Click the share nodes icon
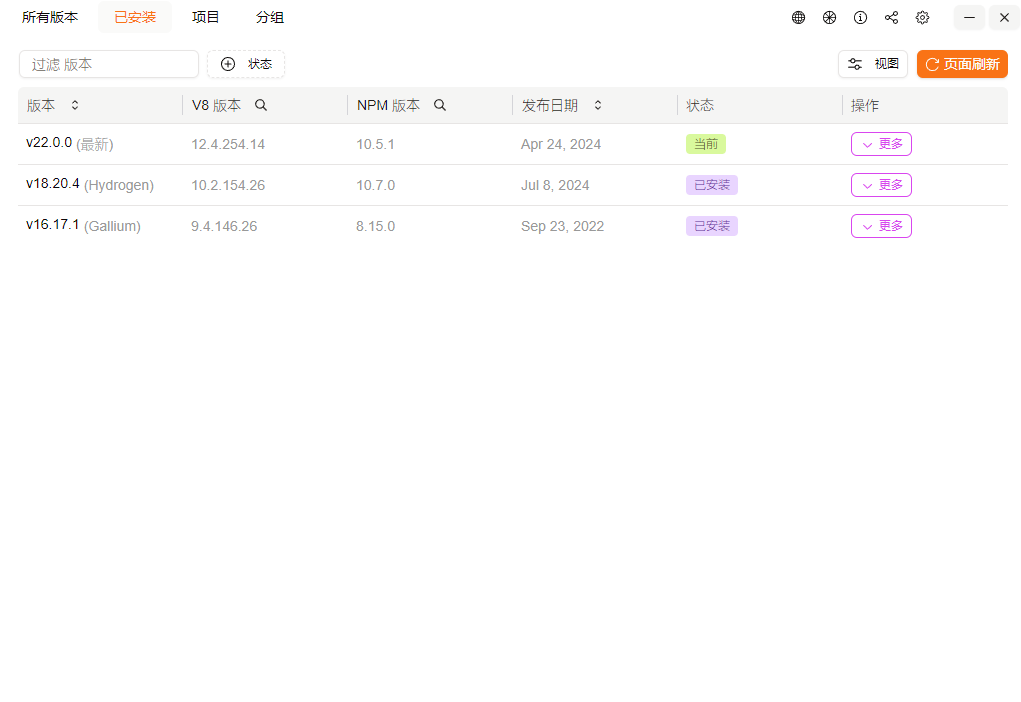 891,18
